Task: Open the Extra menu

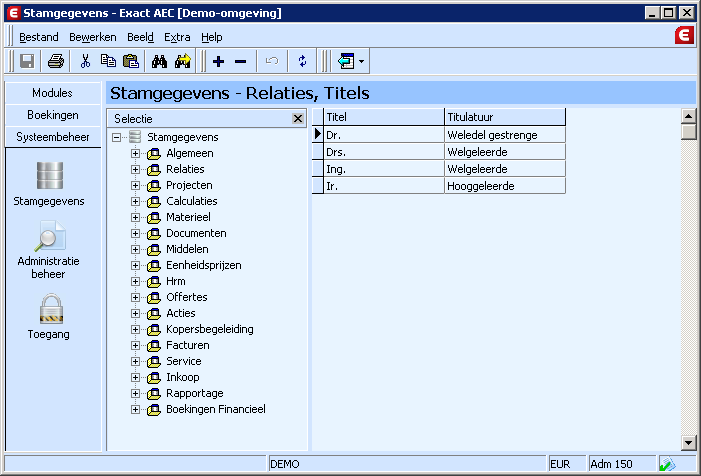Action: [177, 37]
